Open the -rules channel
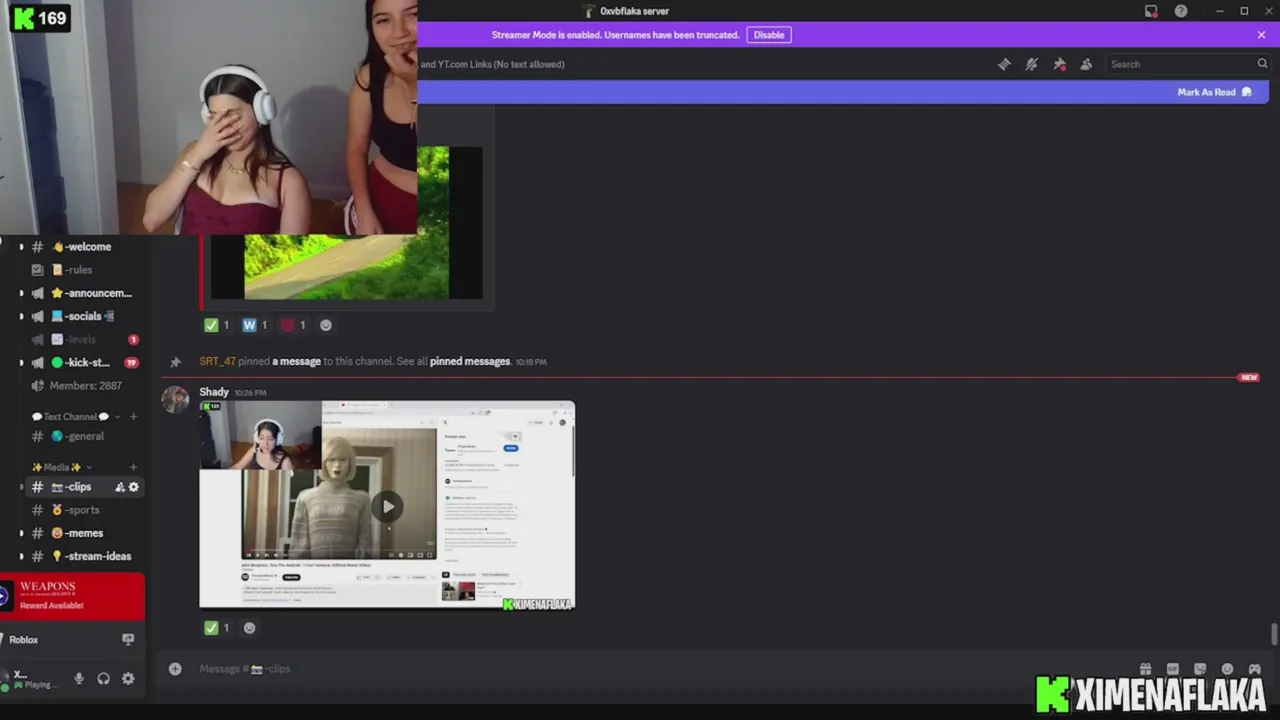This screenshot has width=1280, height=720. pos(80,270)
